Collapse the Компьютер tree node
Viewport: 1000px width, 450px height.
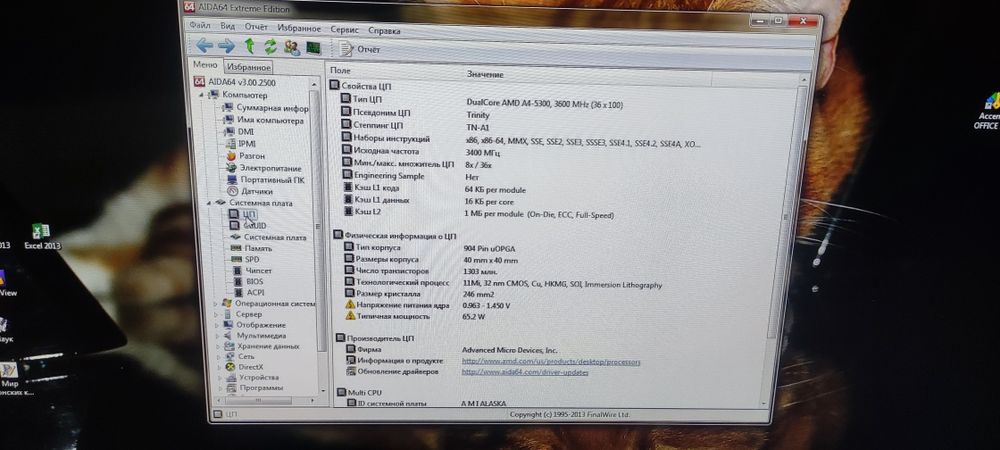[202, 94]
